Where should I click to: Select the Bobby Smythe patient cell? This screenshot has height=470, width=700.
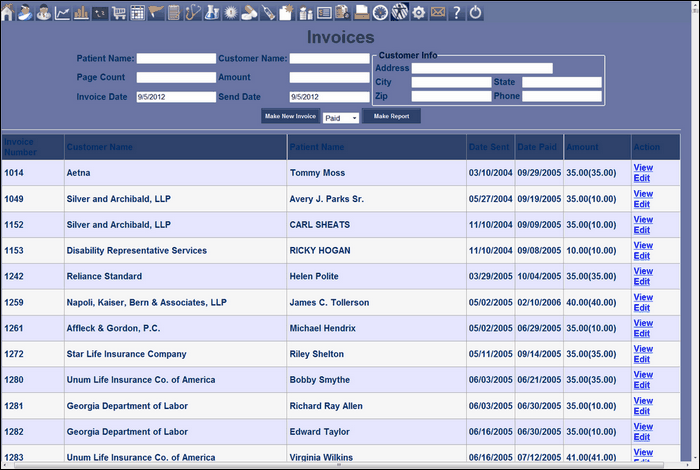(376, 380)
